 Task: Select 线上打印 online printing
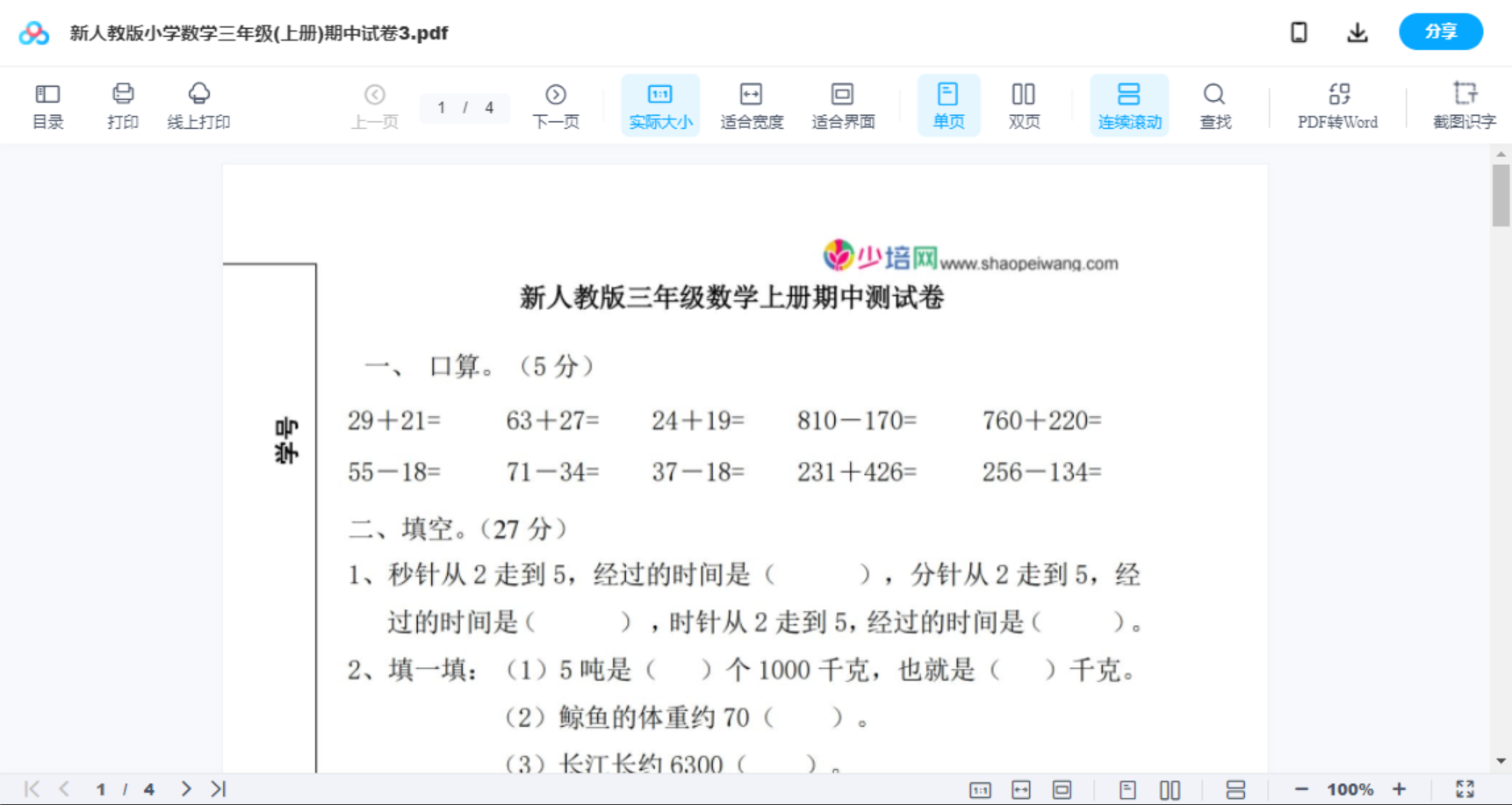click(198, 104)
